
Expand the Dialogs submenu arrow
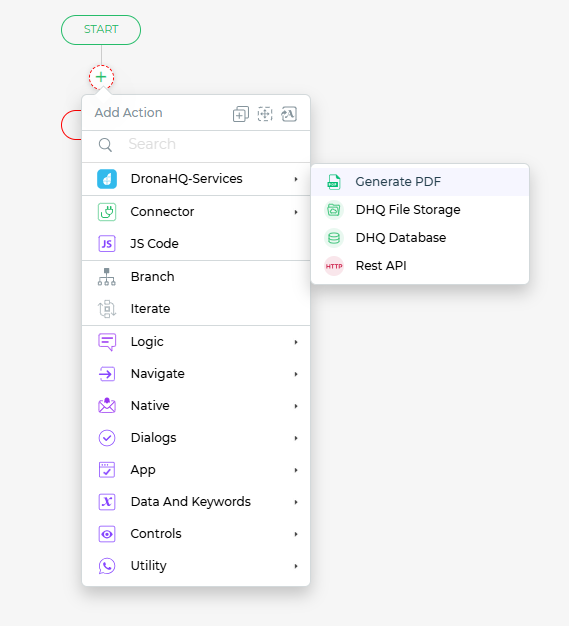point(296,438)
